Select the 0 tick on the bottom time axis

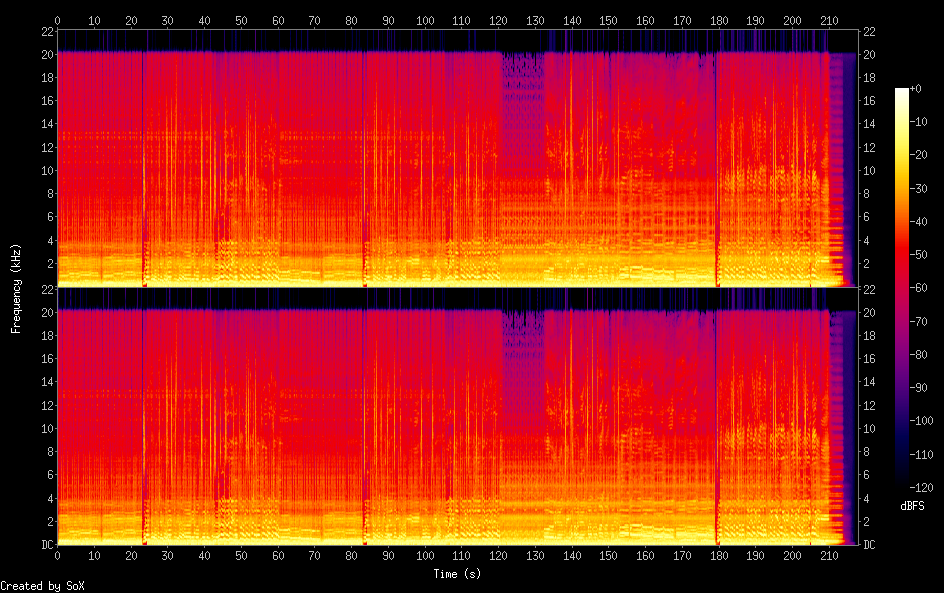pos(57,555)
